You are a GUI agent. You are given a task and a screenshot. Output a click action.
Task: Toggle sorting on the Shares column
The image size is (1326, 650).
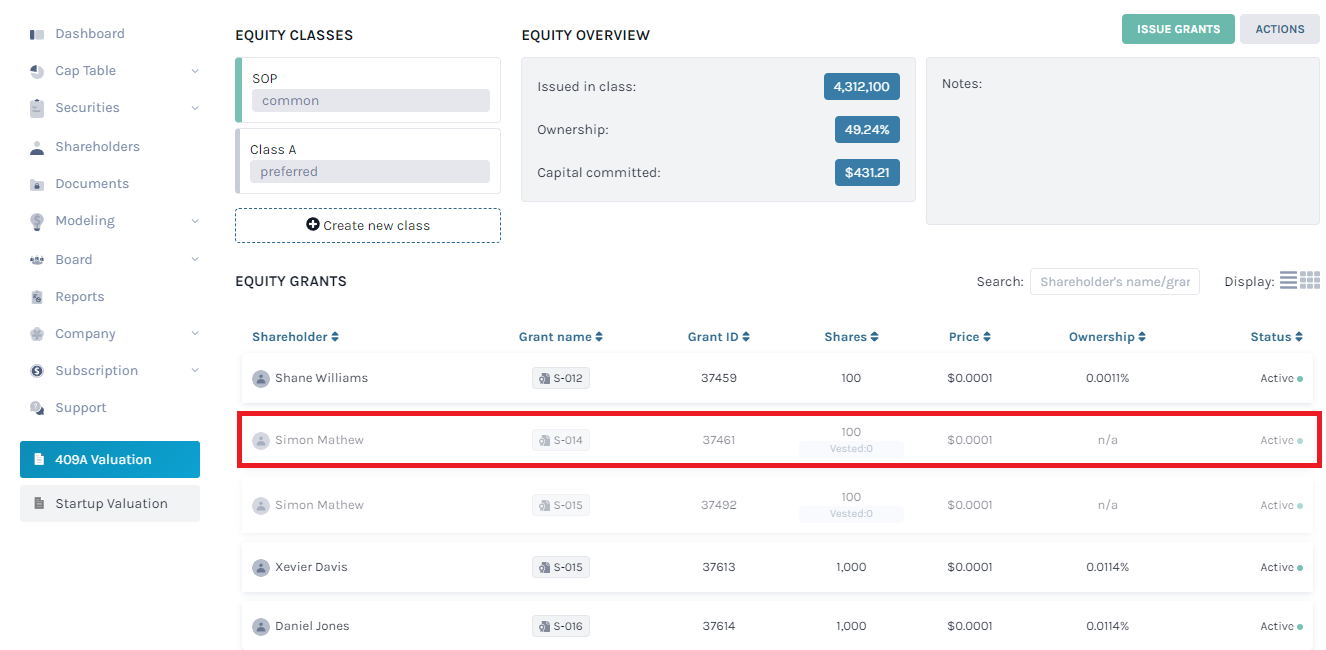click(x=851, y=336)
